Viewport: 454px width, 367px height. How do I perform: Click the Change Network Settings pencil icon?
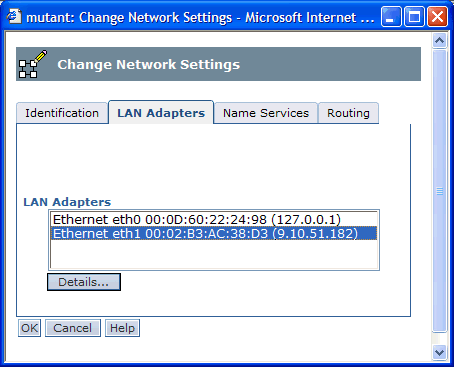33,64
